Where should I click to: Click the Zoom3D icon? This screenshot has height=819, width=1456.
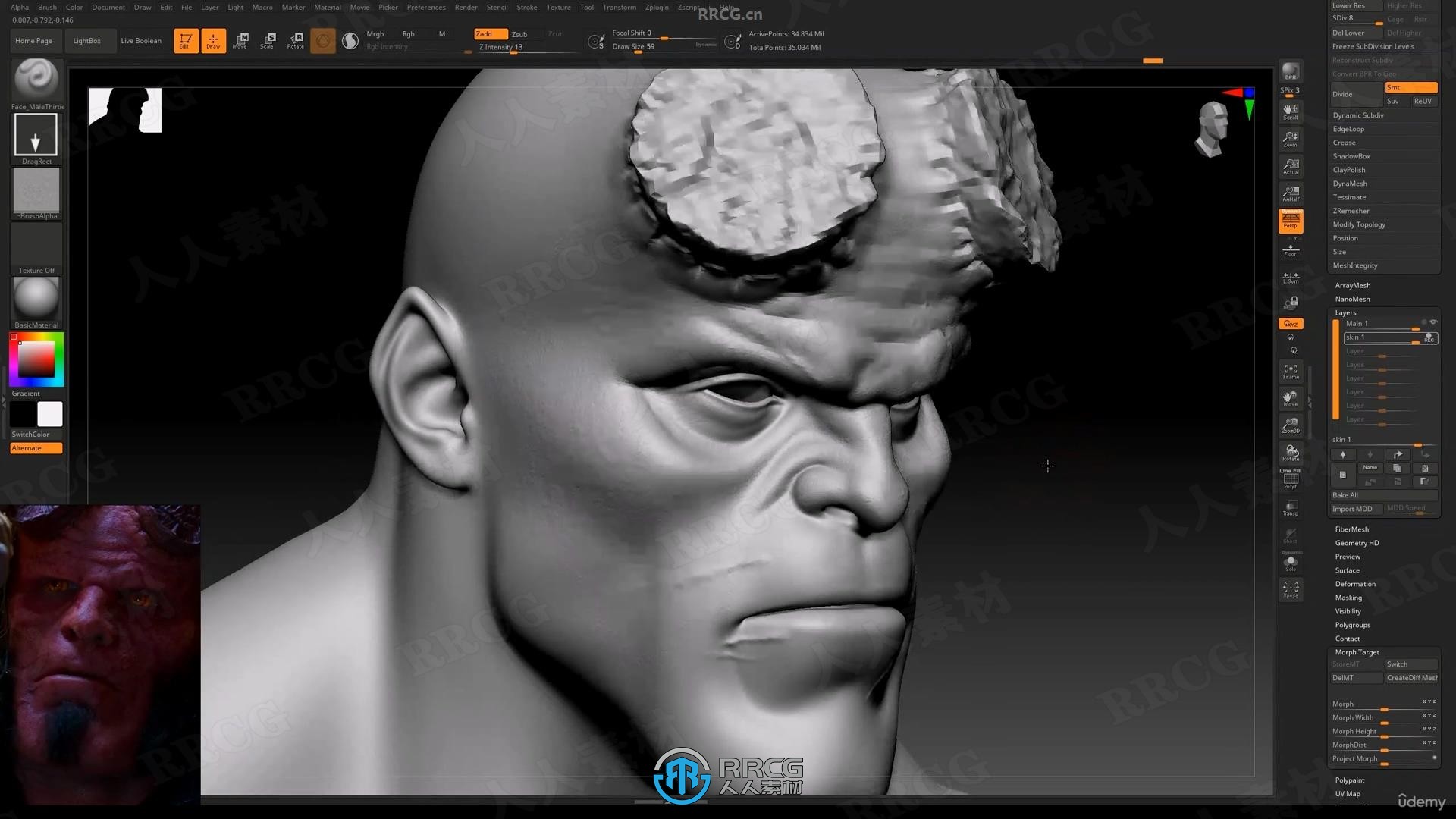pyautogui.click(x=1290, y=425)
